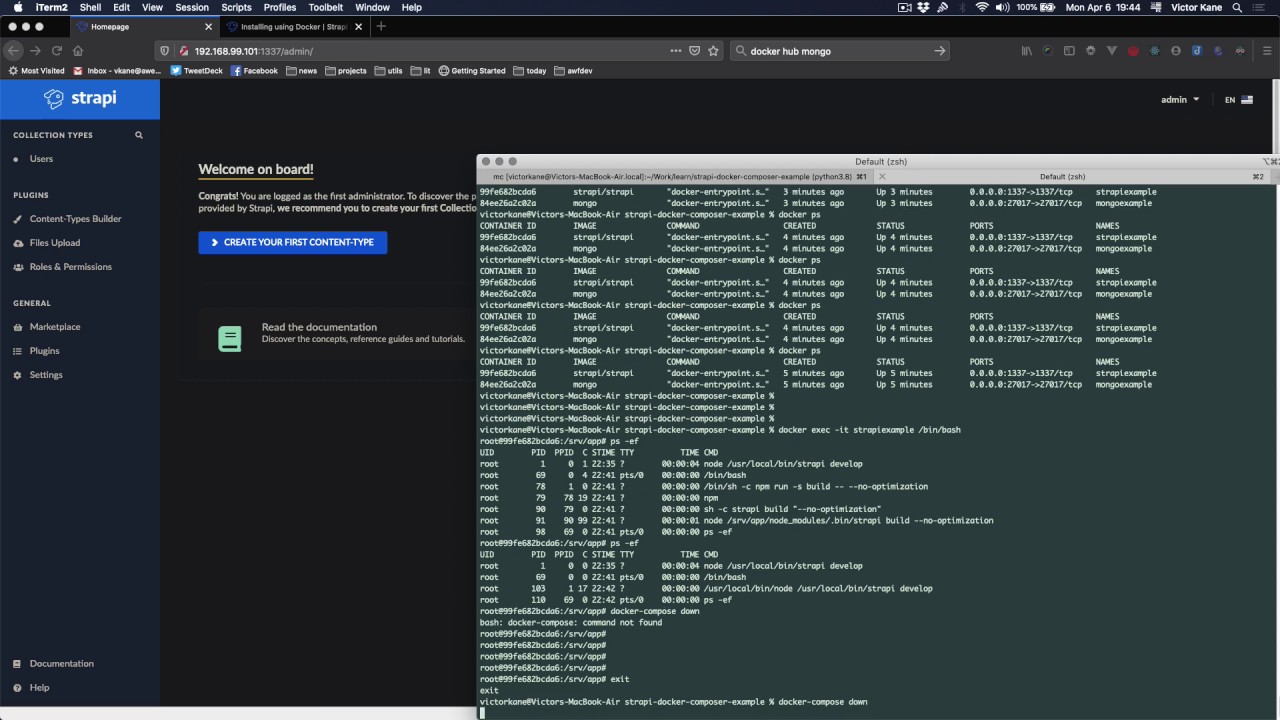Open the Wi-Fi status menu
Screen dimensions: 1280x720
point(982,7)
